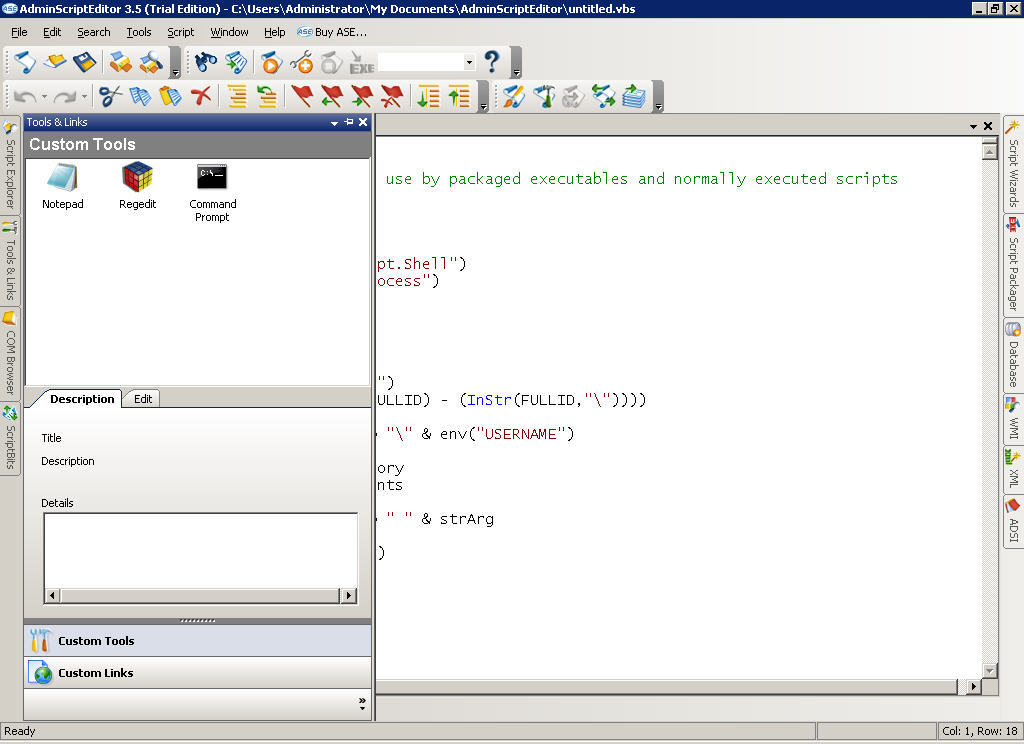This screenshot has height=744, width=1024.
Task: Click the stacked pages with green arrow icon
Action: click(634, 97)
